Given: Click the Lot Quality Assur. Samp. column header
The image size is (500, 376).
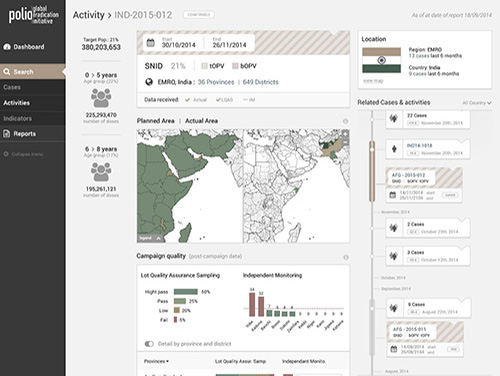Looking at the screenshot, I should [240, 361].
